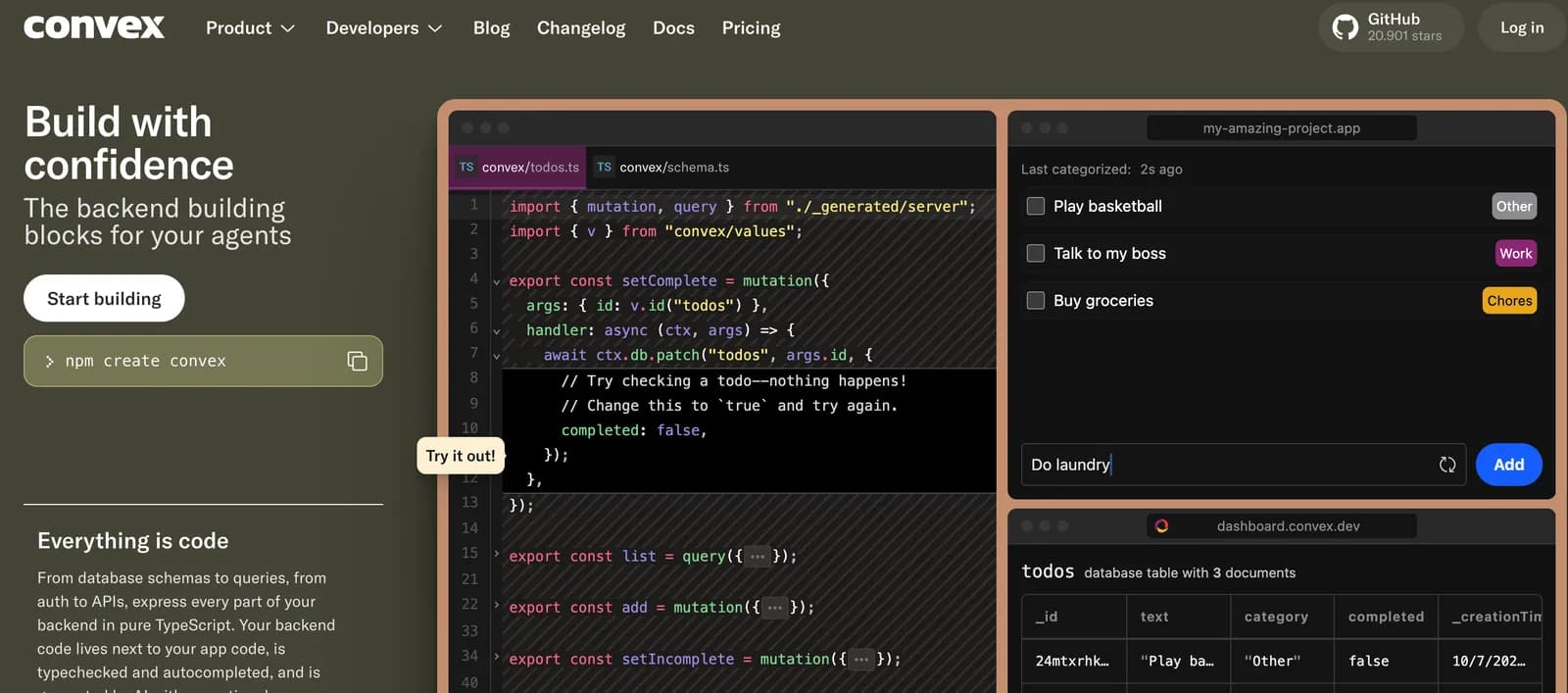
Task: Collapse the setComplete mutation block
Action: point(496,282)
